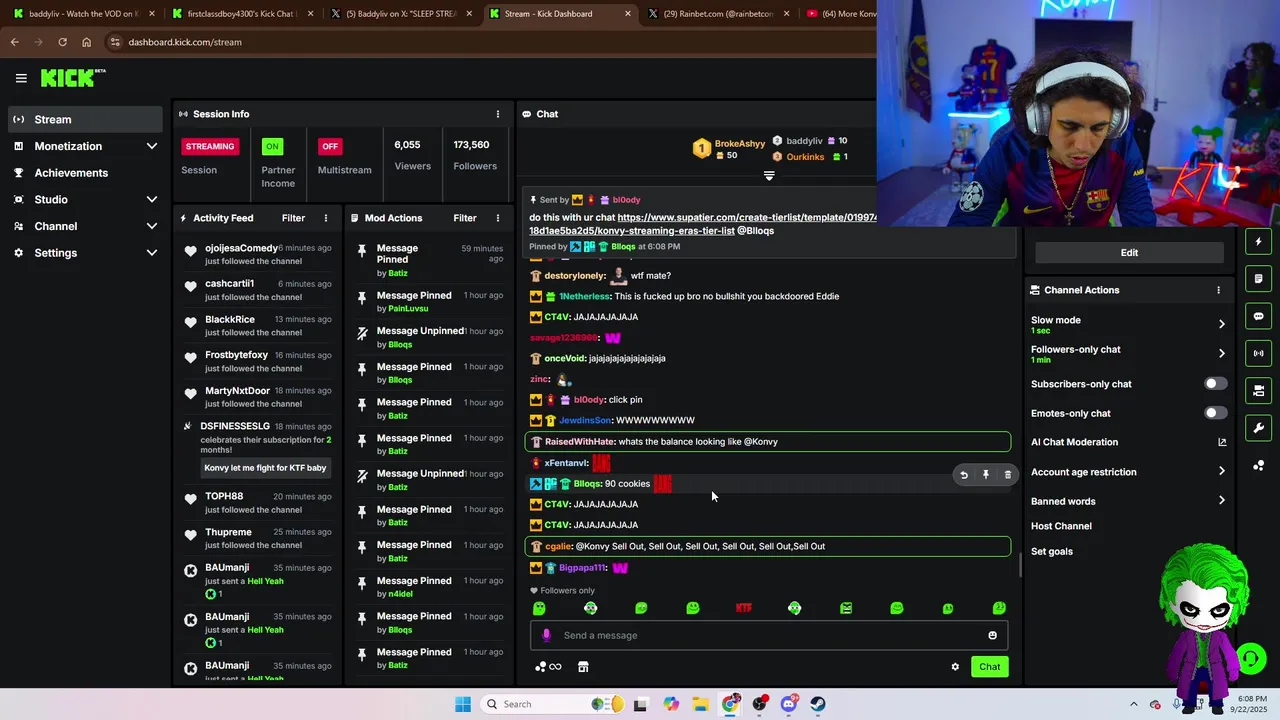
Task: Click Host Channel
Action: (1061, 526)
